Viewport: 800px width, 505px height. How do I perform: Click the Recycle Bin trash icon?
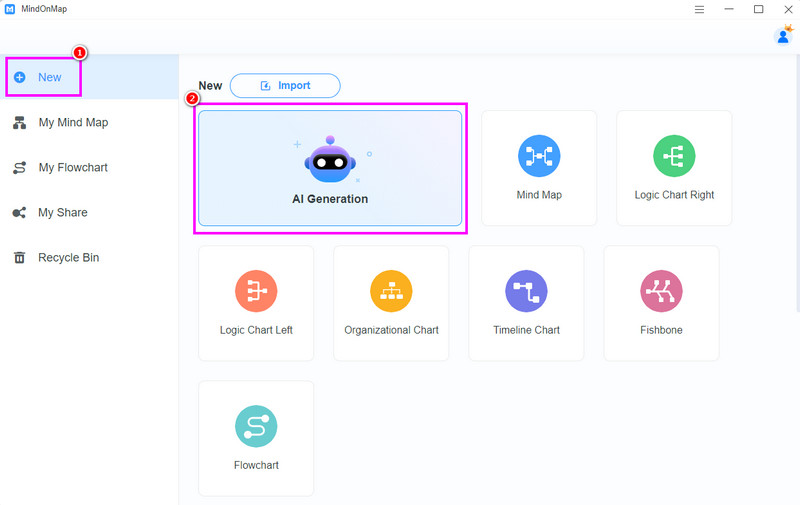click(19, 258)
